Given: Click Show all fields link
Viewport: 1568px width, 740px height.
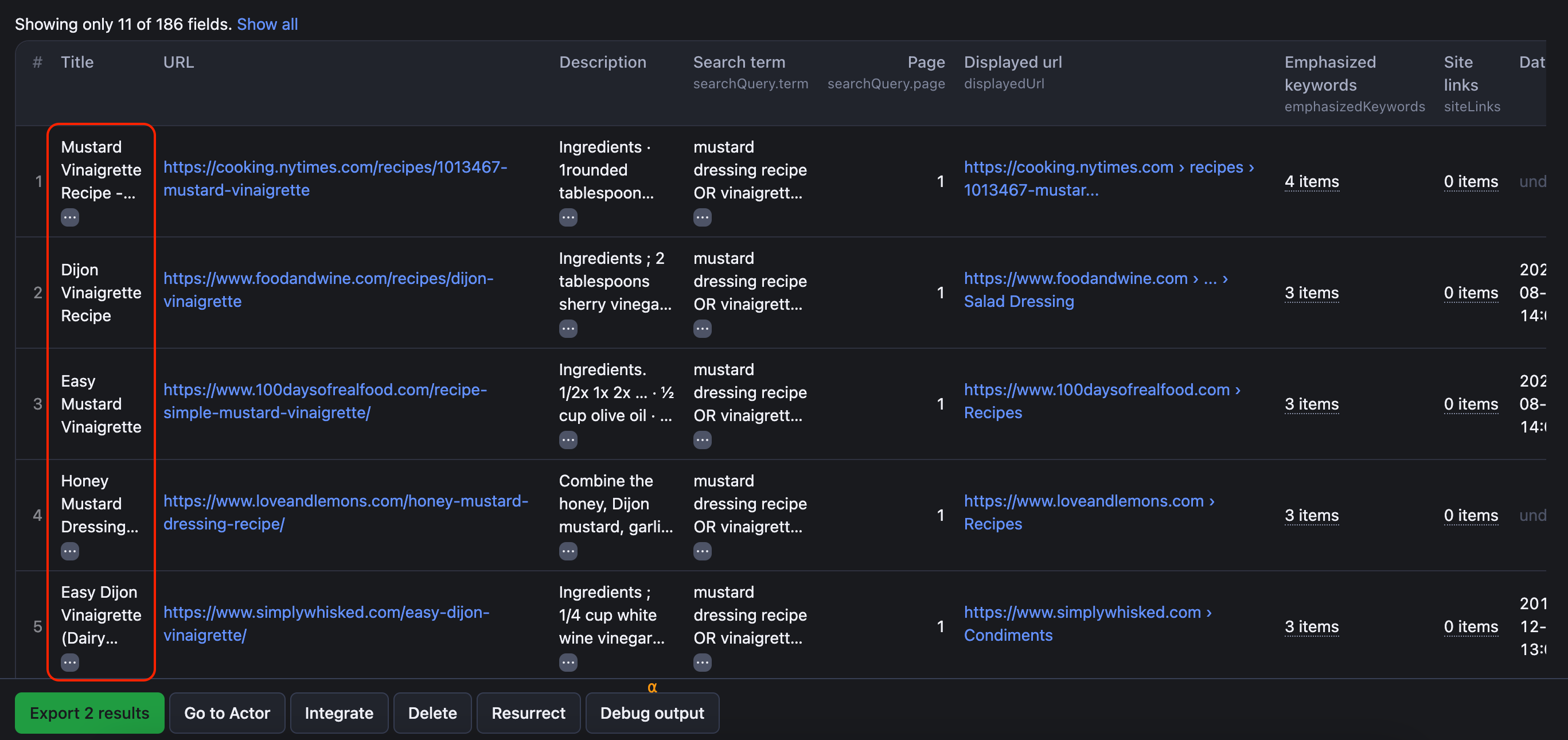Looking at the screenshot, I should (x=267, y=24).
